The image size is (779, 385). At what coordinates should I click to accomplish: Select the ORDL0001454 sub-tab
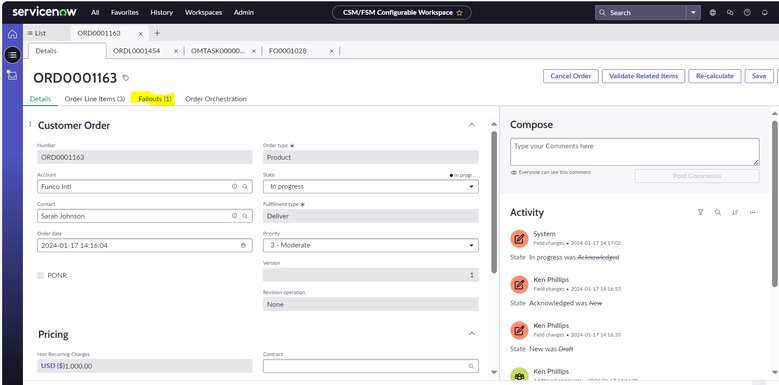tap(137, 51)
